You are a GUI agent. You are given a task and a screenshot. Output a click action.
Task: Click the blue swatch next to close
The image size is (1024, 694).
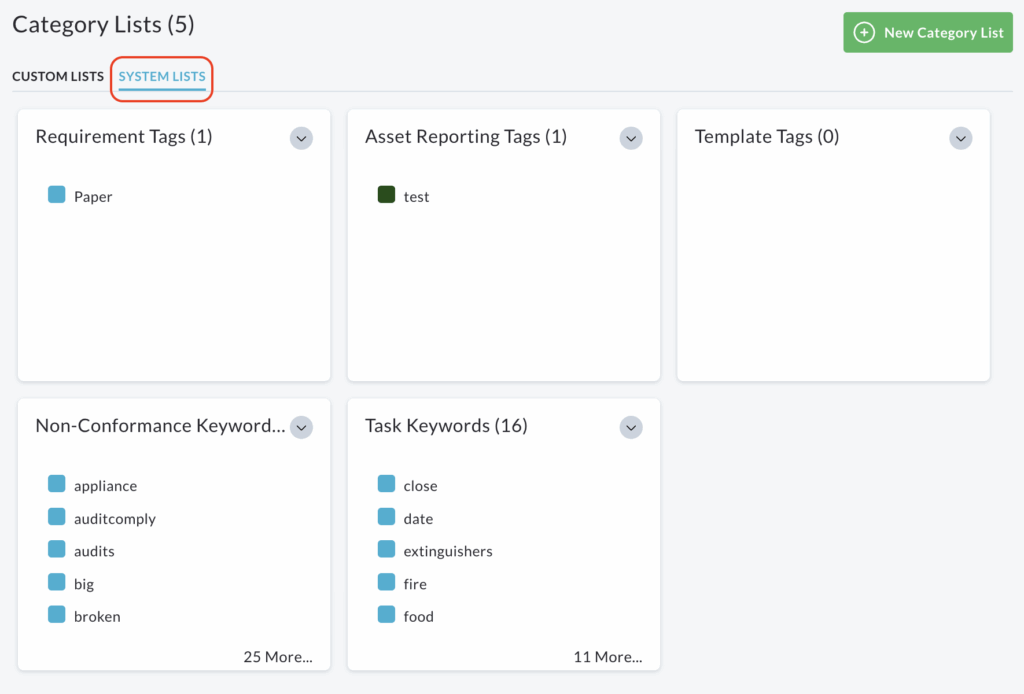pos(387,485)
